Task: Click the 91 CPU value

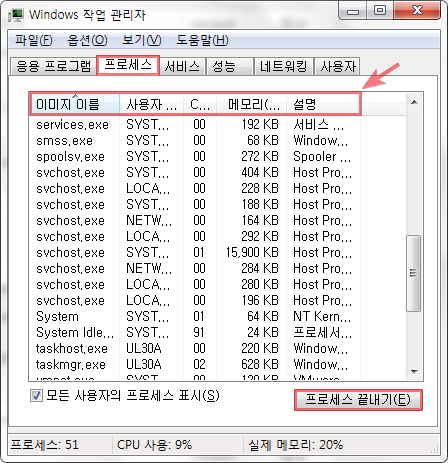Action: pos(199,333)
